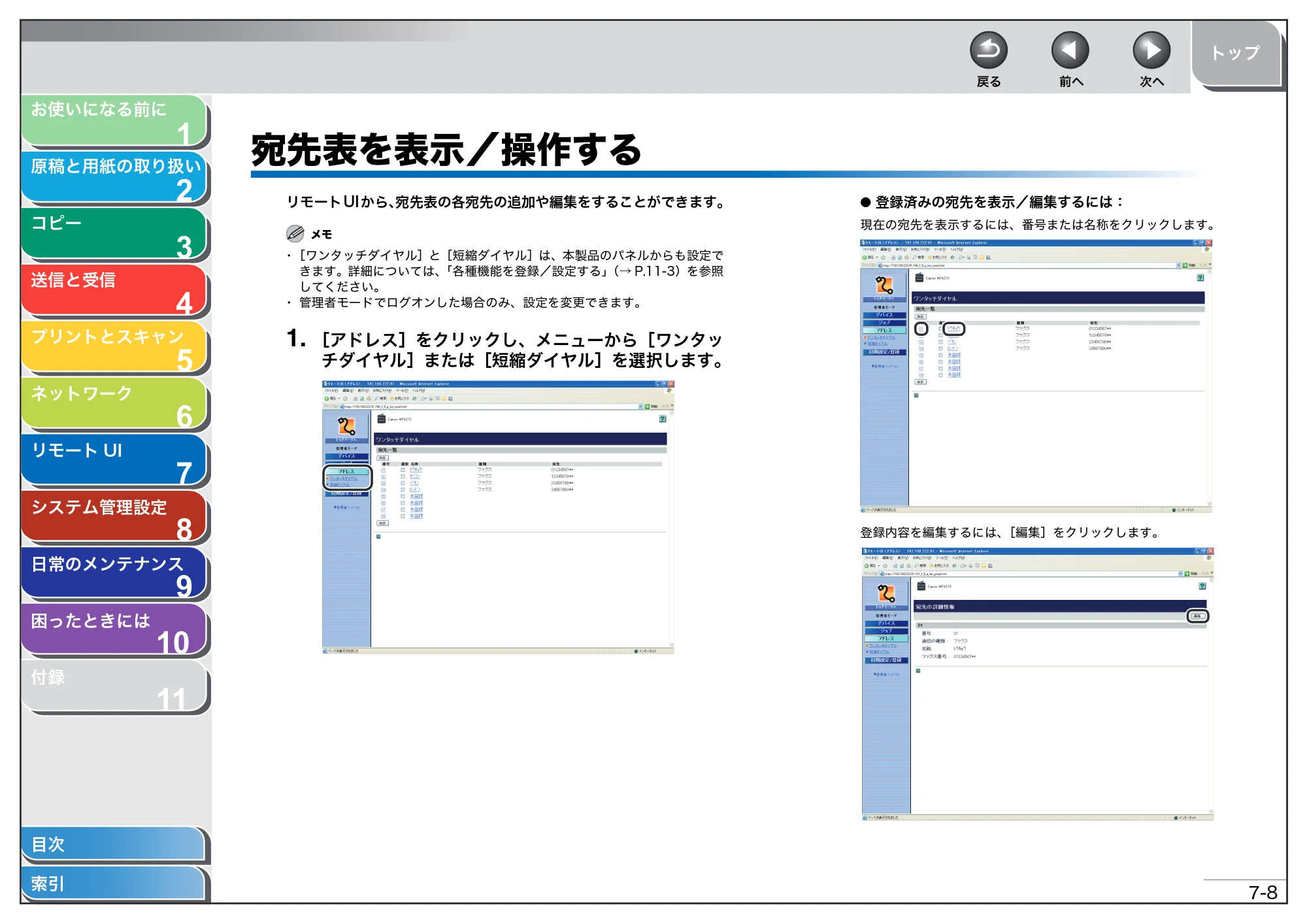Click the 戻る (back) round icon

click(988, 50)
